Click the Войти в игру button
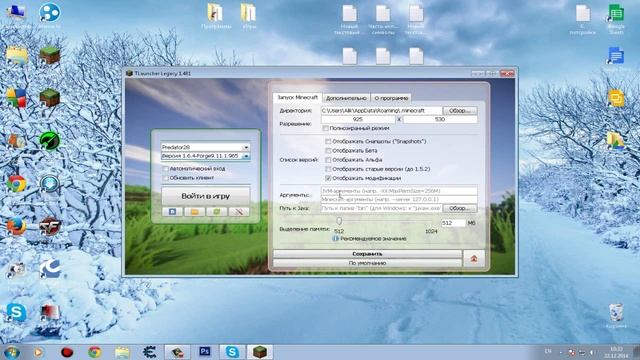 pyautogui.click(x=206, y=196)
